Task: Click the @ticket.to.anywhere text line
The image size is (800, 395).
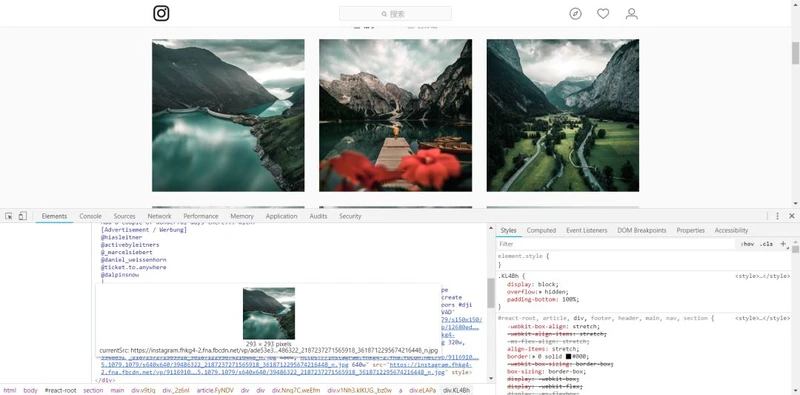Action: coord(133,267)
